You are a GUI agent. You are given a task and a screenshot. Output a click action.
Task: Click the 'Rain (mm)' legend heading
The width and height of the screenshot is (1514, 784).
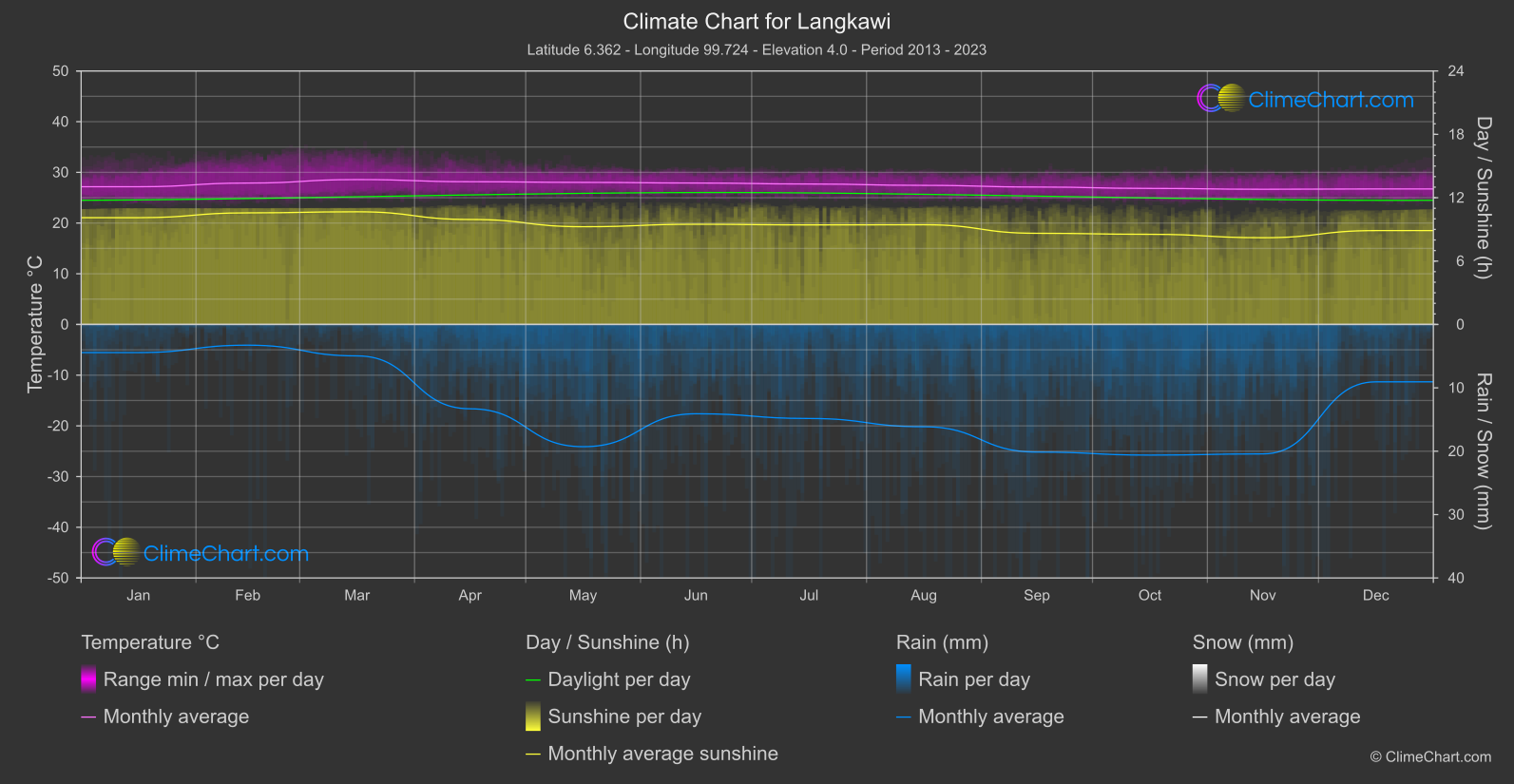click(942, 642)
